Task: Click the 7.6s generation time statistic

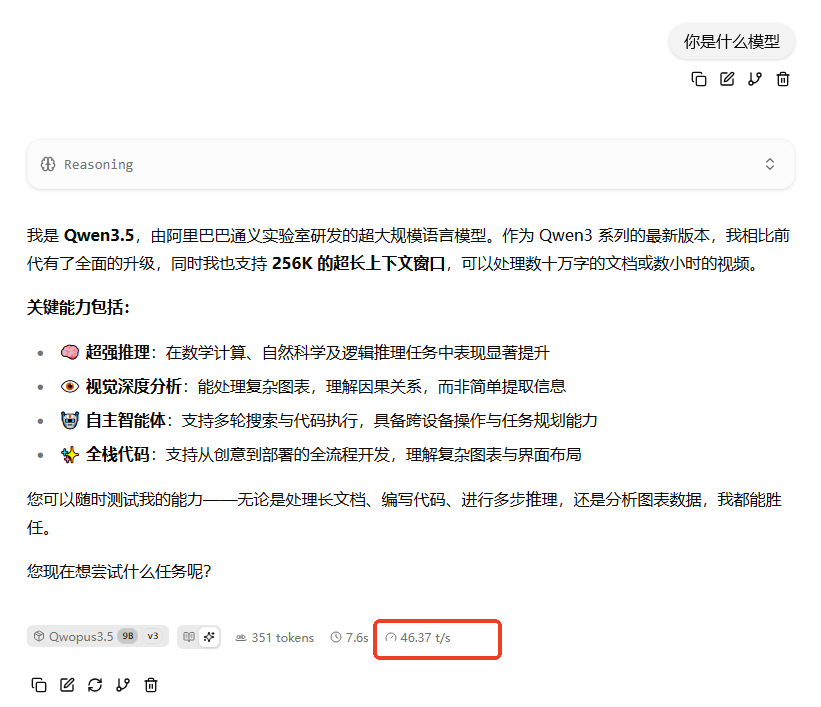Action: point(350,637)
